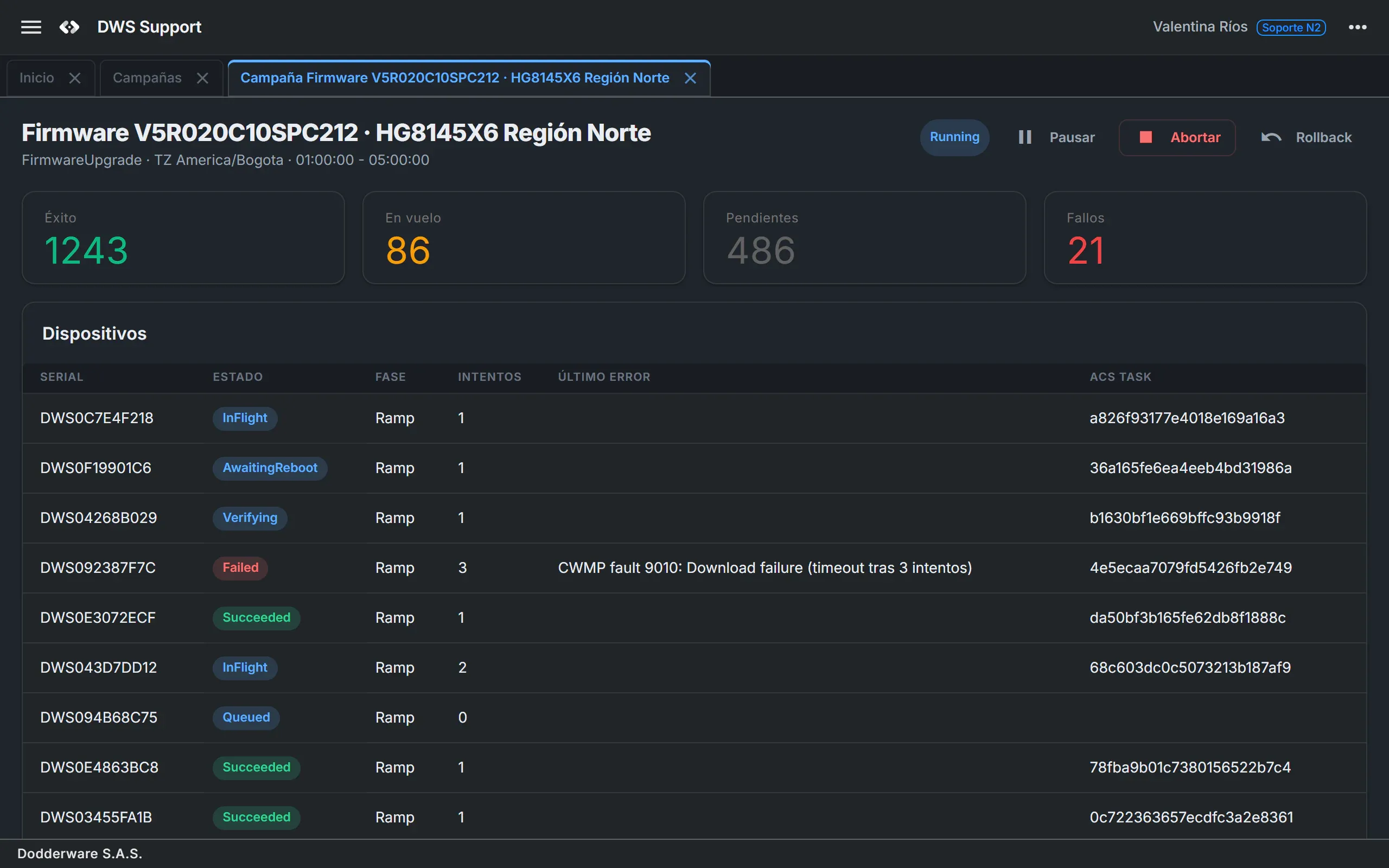Viewport: 1389px width, 868px height.
Task: Pause the campaign with Pausar
Action: coord(1056,138)
